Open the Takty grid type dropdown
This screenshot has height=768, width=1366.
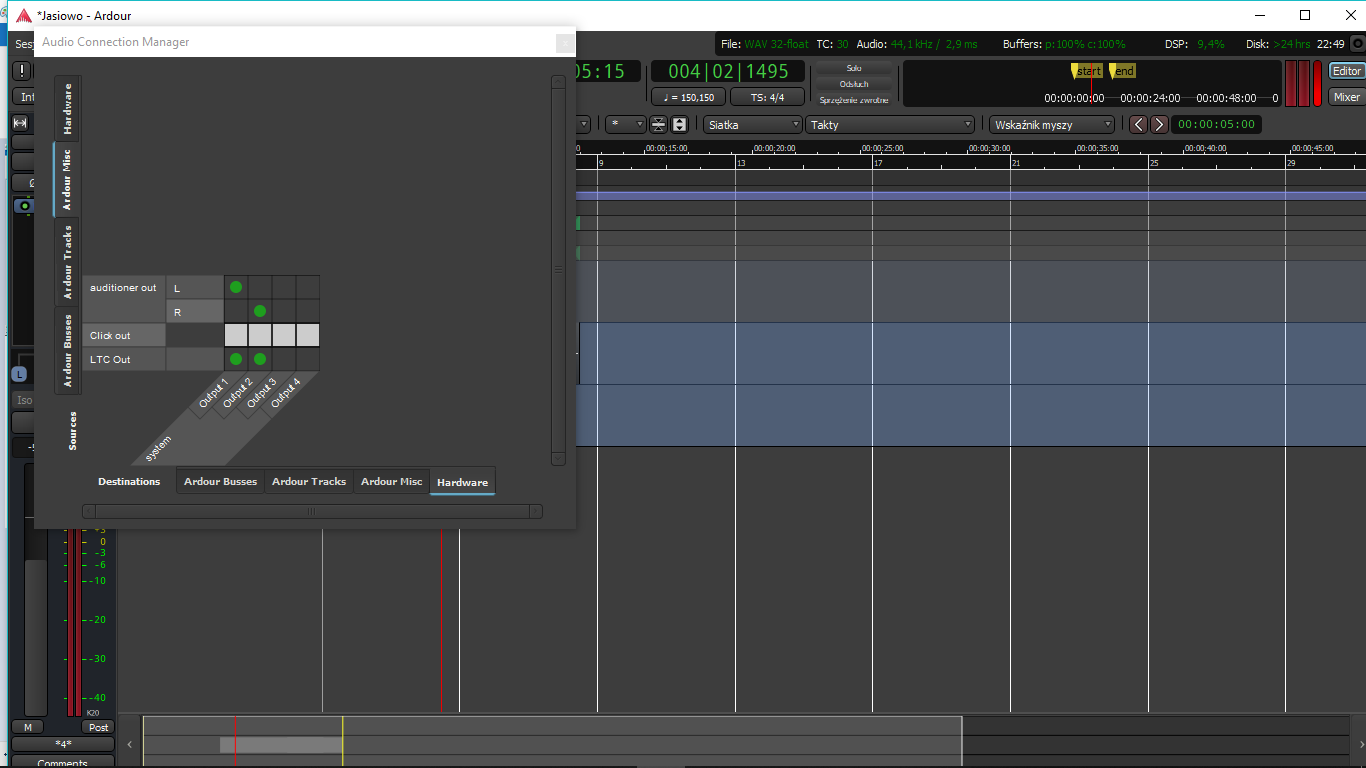pyautogui.click(x=890, y=125)
